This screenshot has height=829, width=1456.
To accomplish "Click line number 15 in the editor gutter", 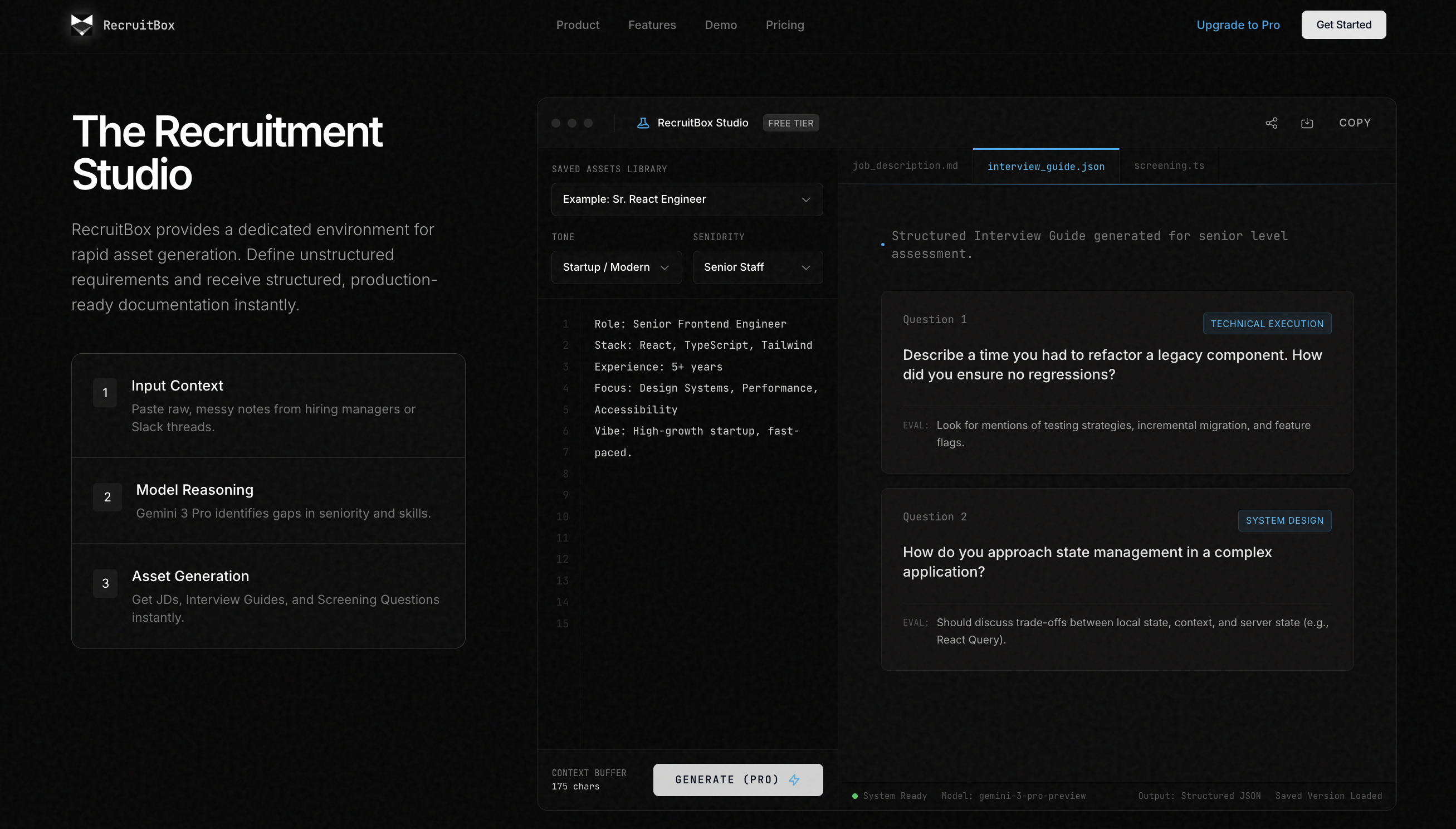I will point(562,624).
